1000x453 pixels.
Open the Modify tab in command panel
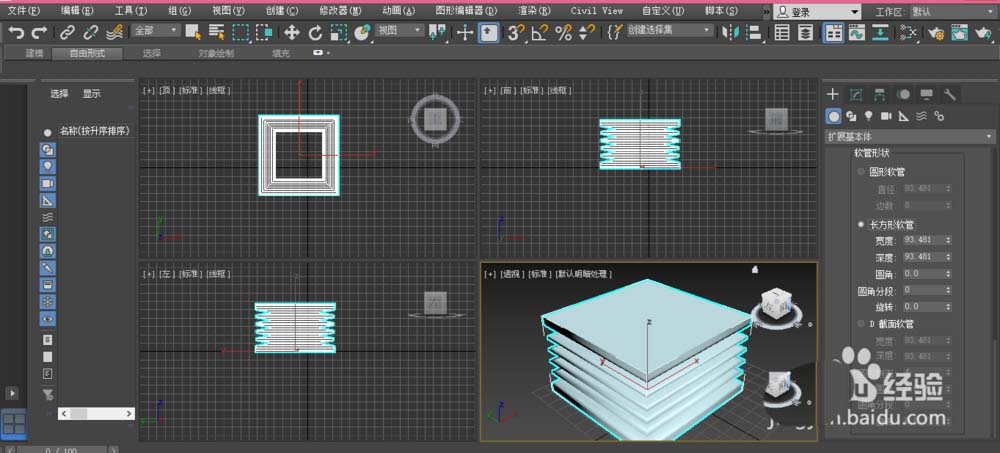[856, 95]
